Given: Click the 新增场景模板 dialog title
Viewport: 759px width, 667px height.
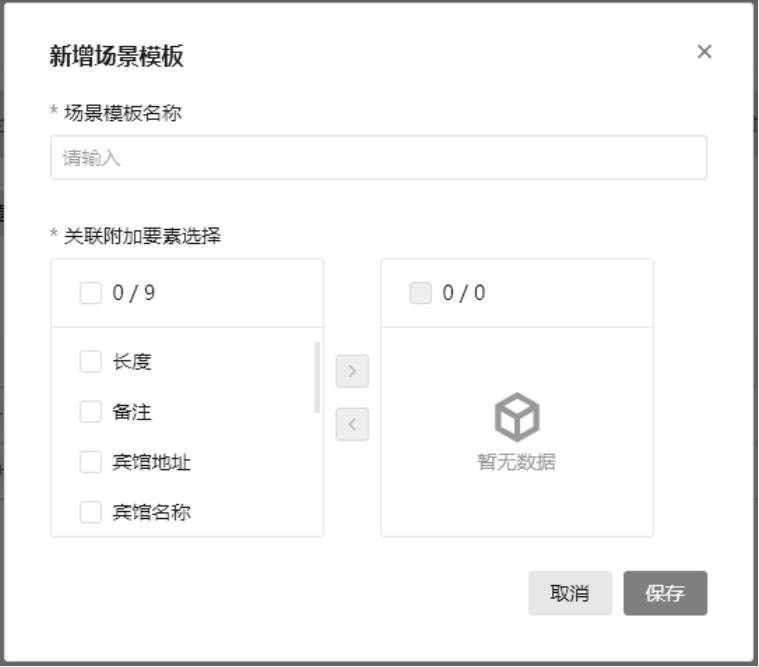Looking at the screenshot, I should (117, 56).
